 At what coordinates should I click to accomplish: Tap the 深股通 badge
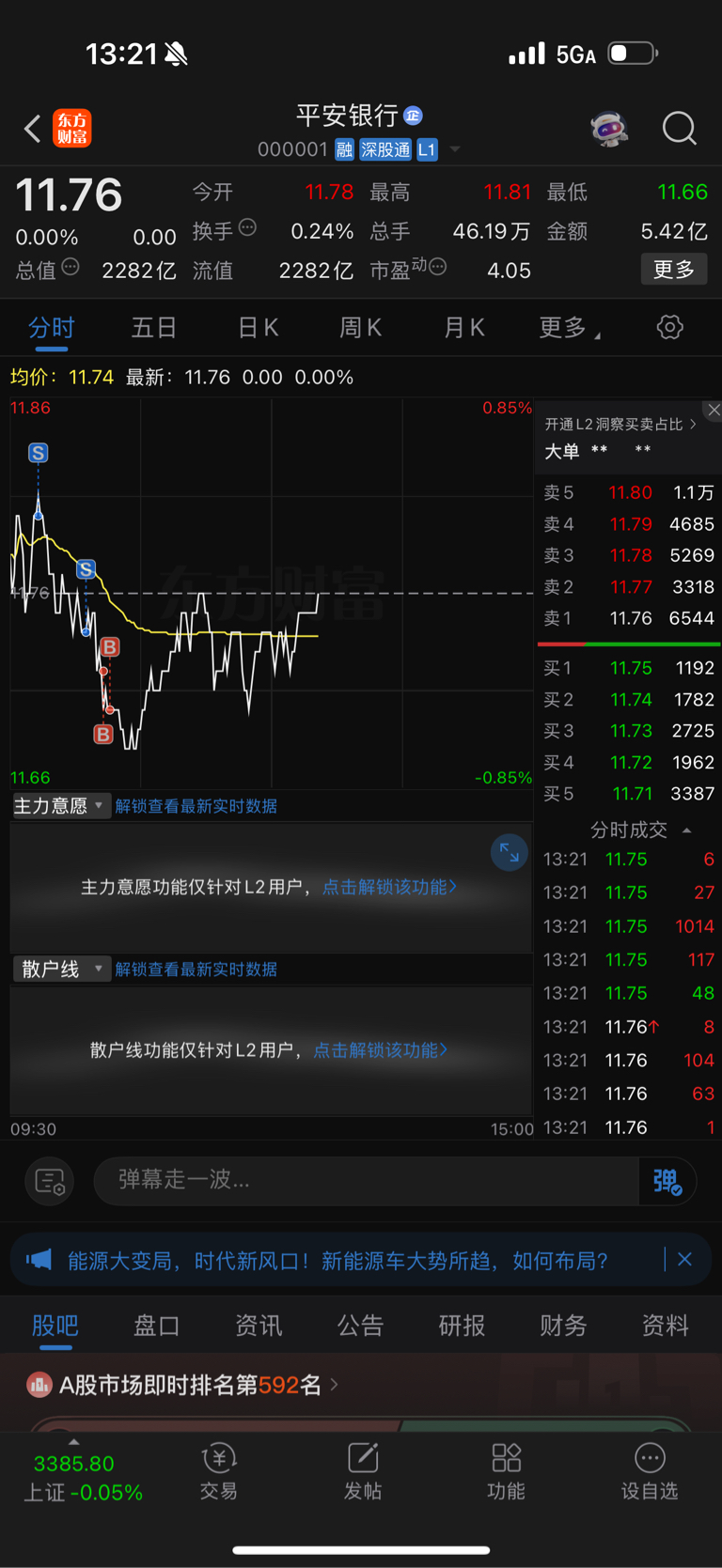(x=385, y=149)
